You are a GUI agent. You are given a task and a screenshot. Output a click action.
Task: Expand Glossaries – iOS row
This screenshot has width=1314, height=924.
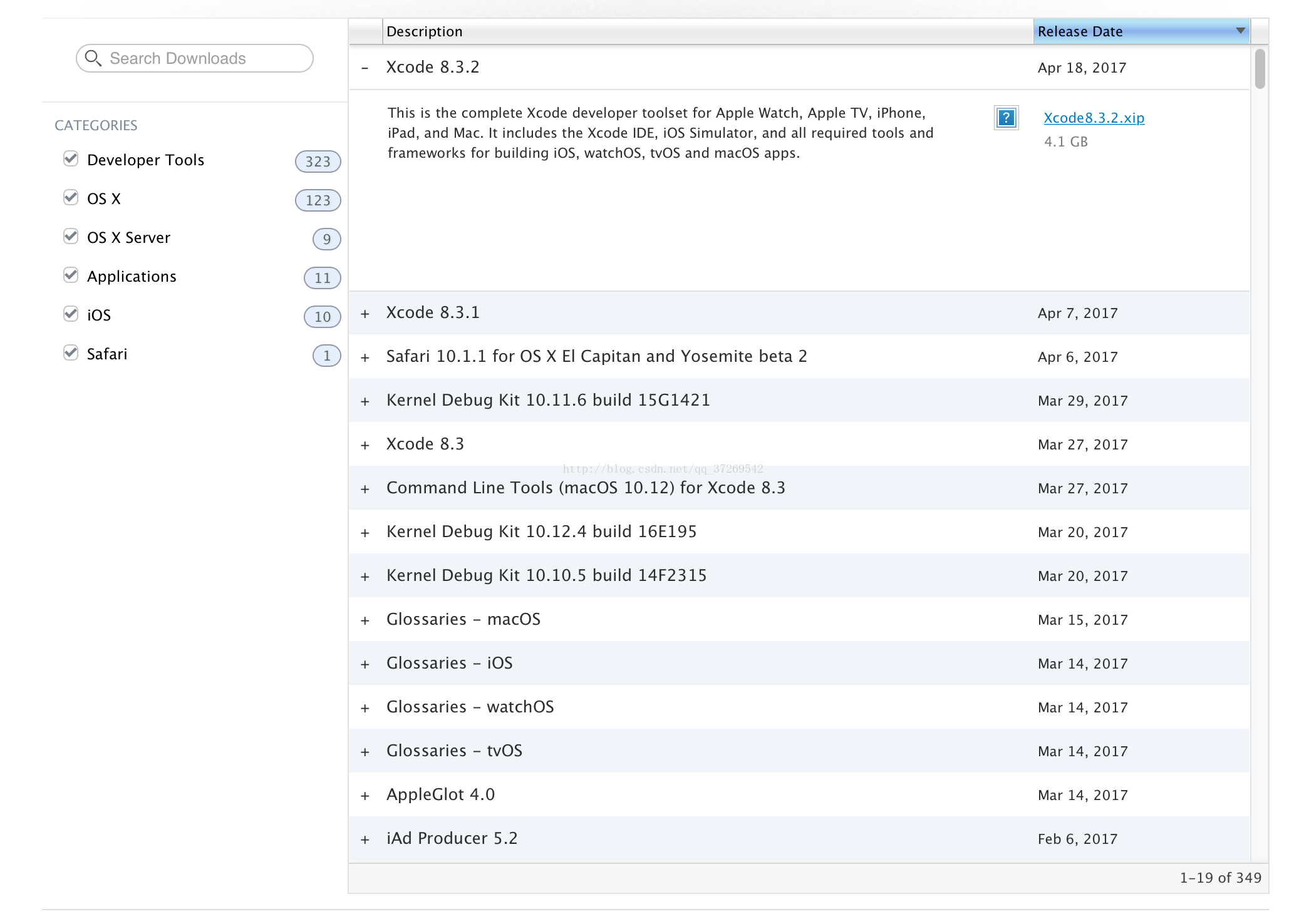point(365,664)
